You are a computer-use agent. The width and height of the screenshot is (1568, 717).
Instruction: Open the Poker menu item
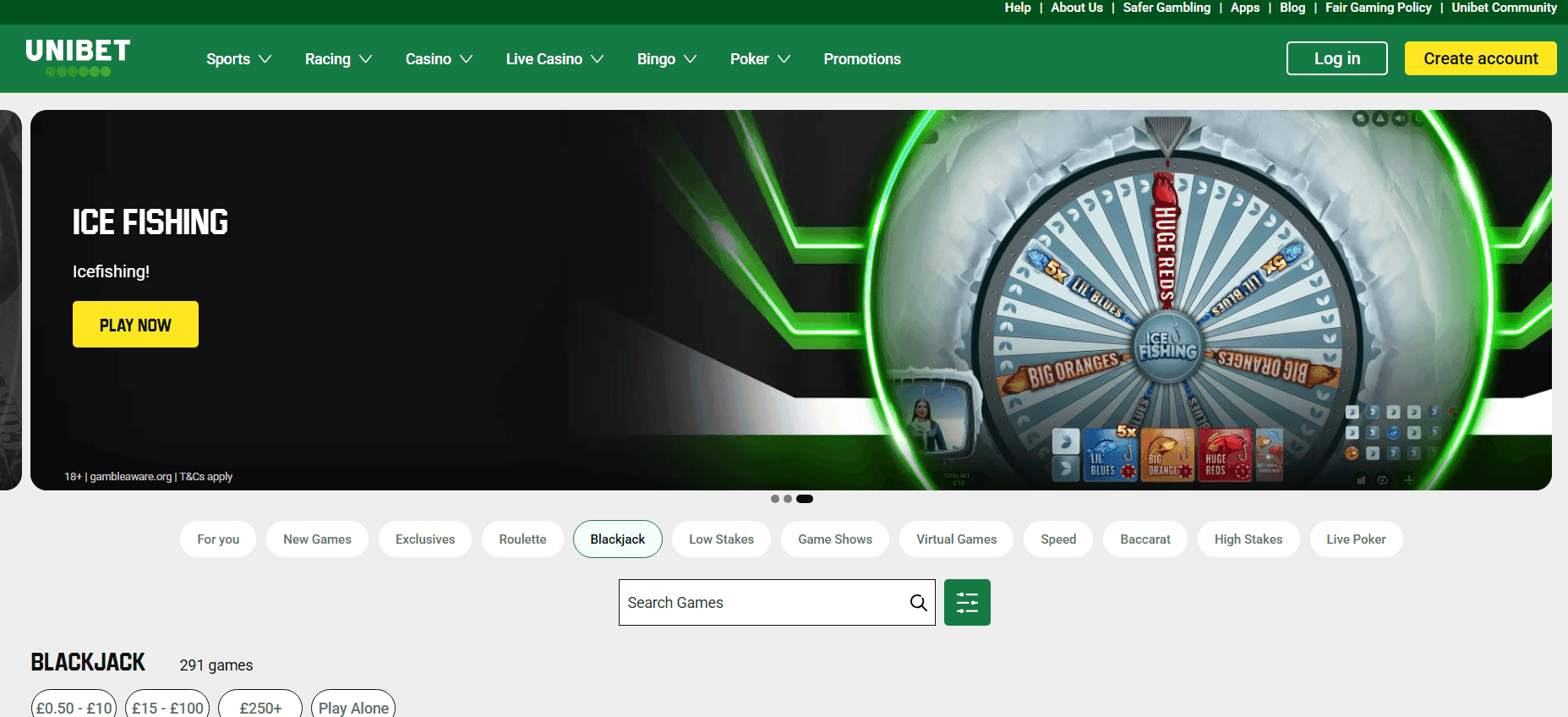750,59
